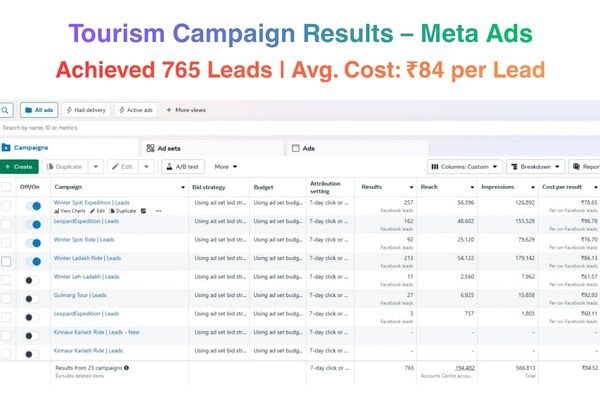Turn on the Winter Leh-Ladakh campaign toggle
The height and width of the screenshot is (400, 600).
tap(32, 280)
